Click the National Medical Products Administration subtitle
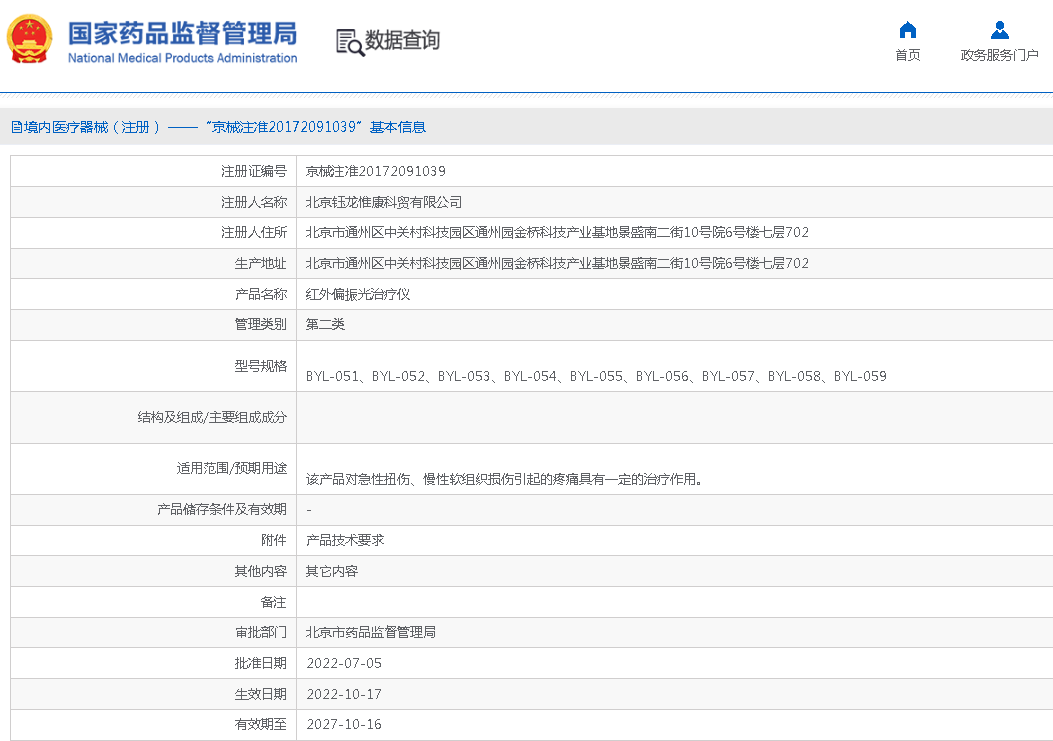Image resolution: width=1053 pixels, height=741 pixels. pyautogui.click(x=182, y=58)
